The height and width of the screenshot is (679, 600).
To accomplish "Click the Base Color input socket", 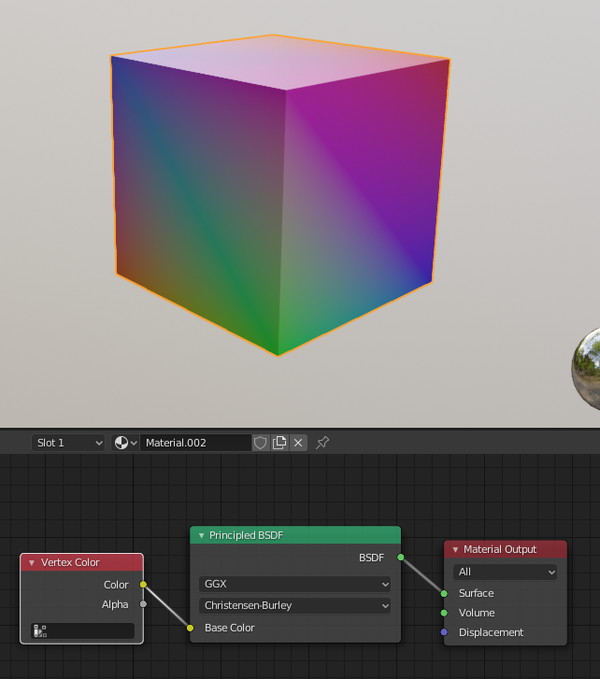I will coord(190,628).
